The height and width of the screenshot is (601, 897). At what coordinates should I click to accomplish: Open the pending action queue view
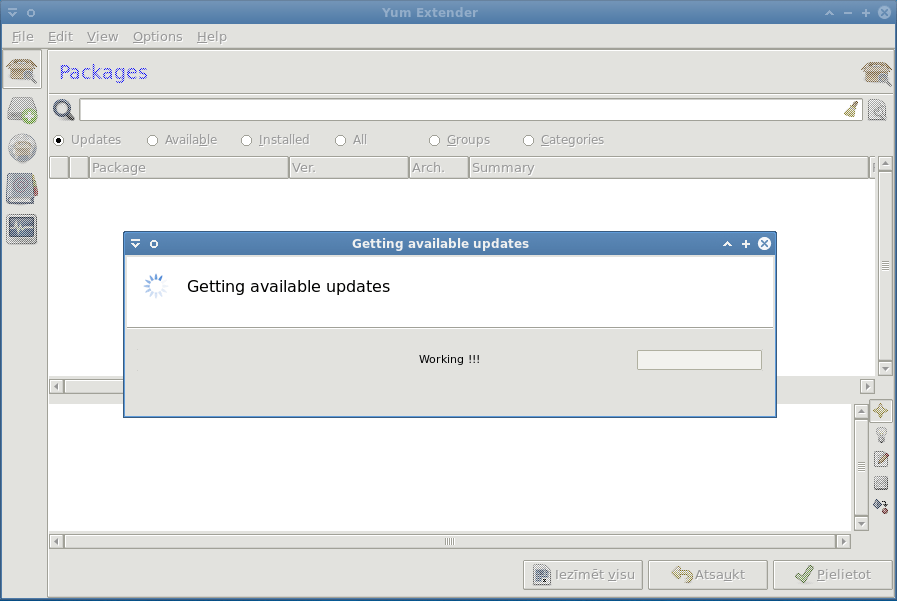point(22,110)
